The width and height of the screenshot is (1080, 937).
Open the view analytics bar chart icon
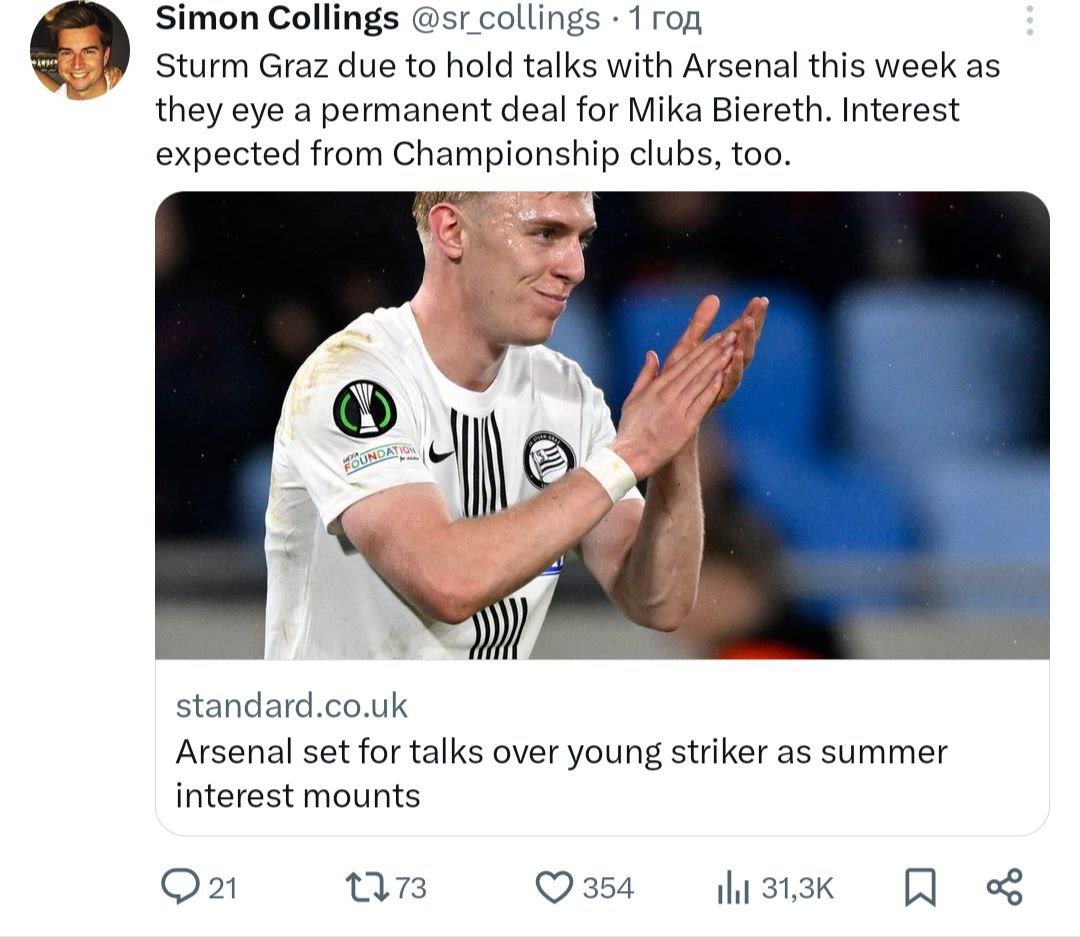732,887
